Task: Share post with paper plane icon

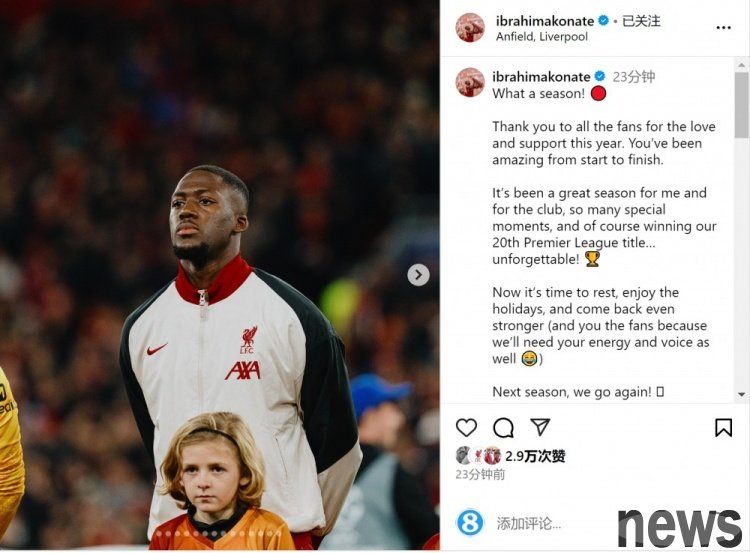Action: click(540, 427)
